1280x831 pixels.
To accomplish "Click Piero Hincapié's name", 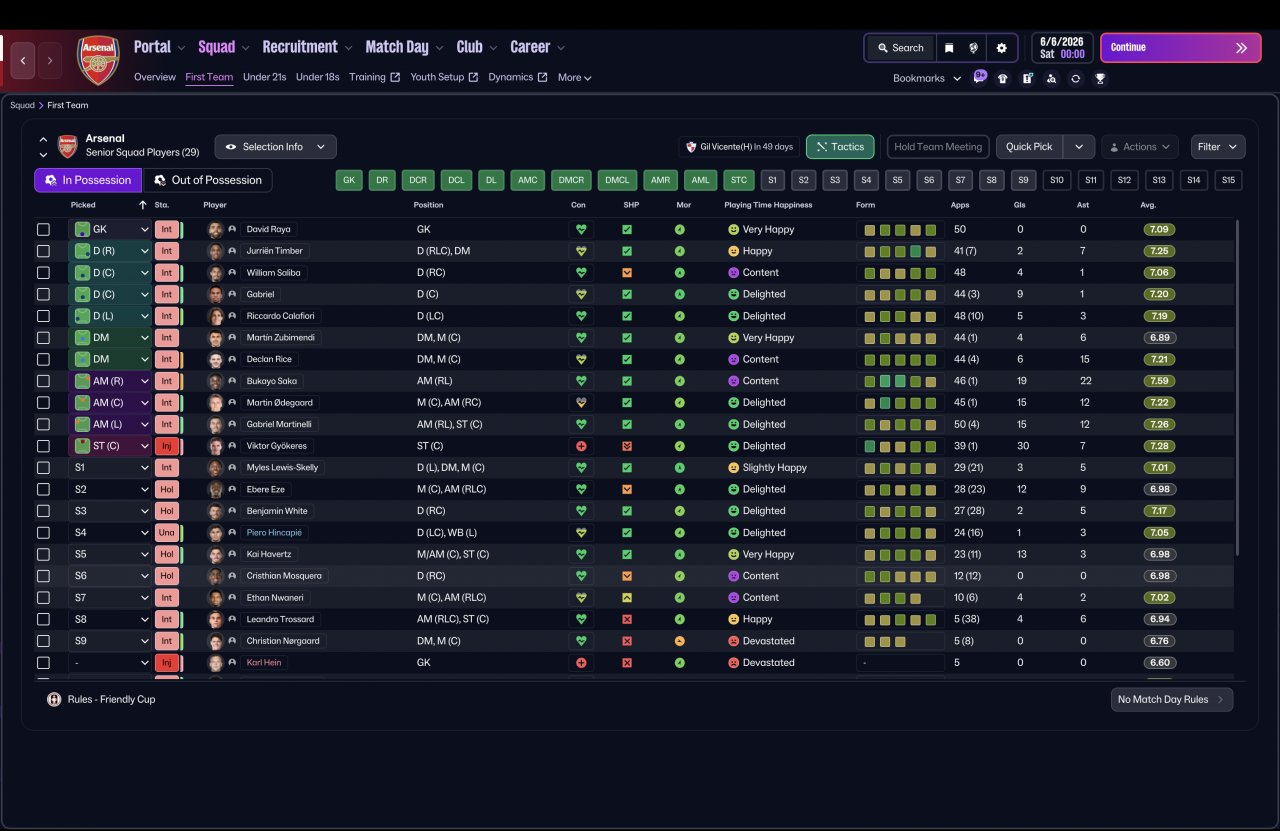I will 274,533.
